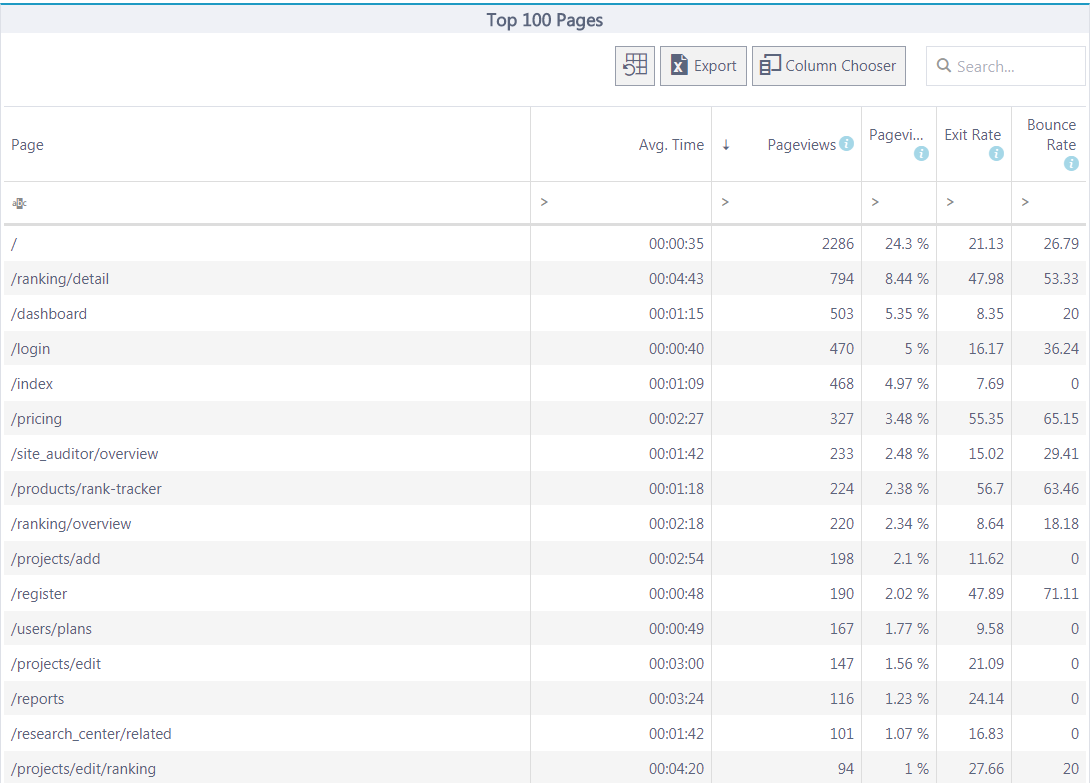Click percentage value 2.38 %
This screenshot has width=1092, height=783.
pyautogui.click(x=907, y=488)
